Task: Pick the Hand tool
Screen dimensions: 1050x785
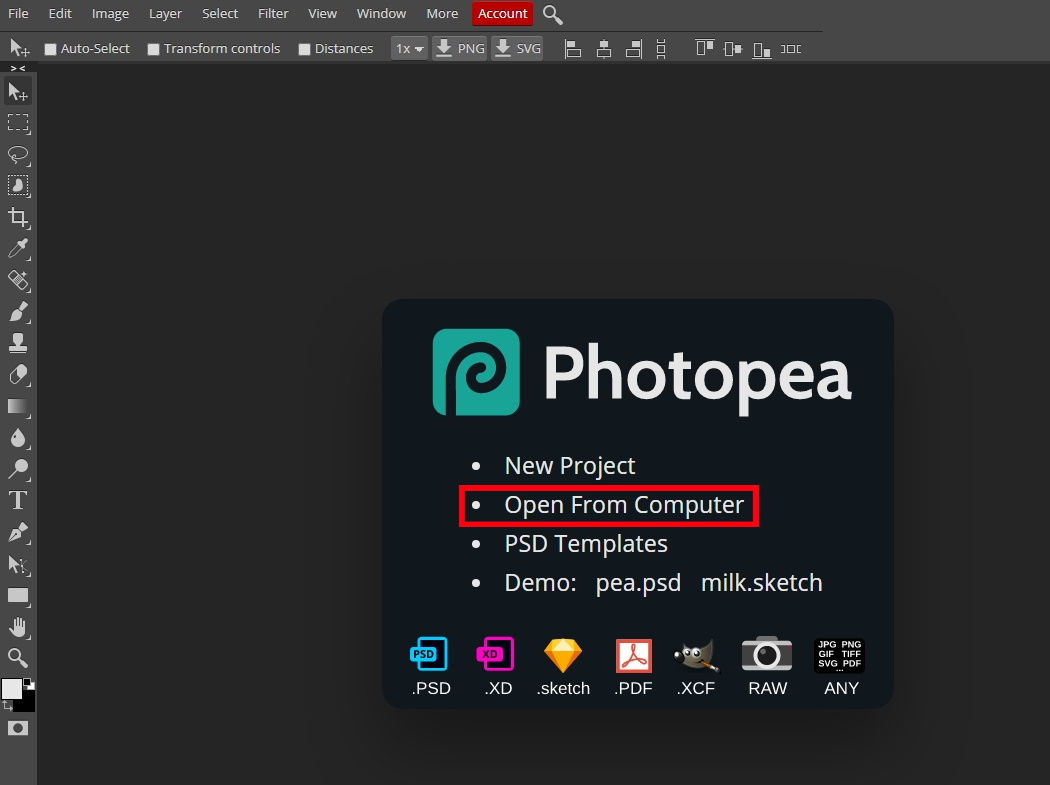Action: tap(18, 627)
